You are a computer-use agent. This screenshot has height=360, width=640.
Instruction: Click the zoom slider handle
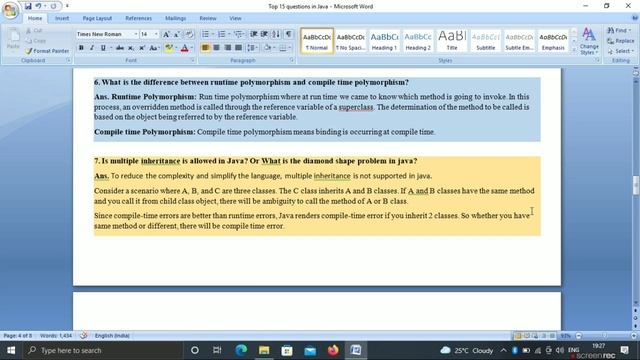click(606, 336)
